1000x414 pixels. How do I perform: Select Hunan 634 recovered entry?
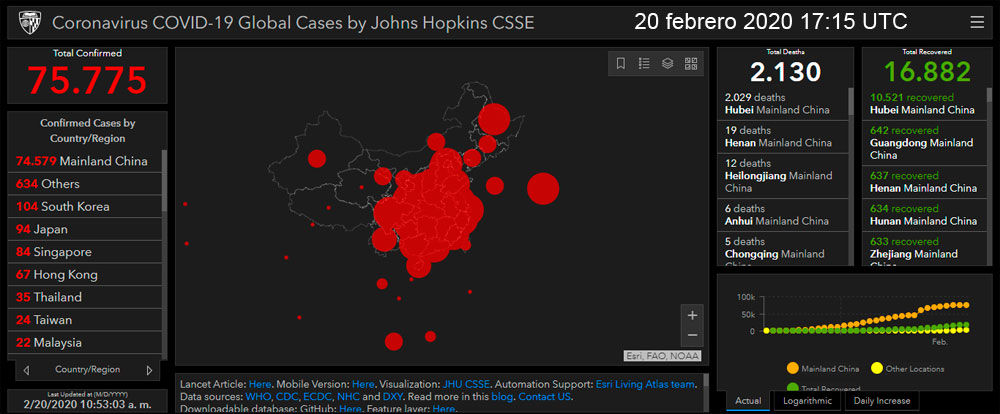pyautogui.click(x=925, y=215)
